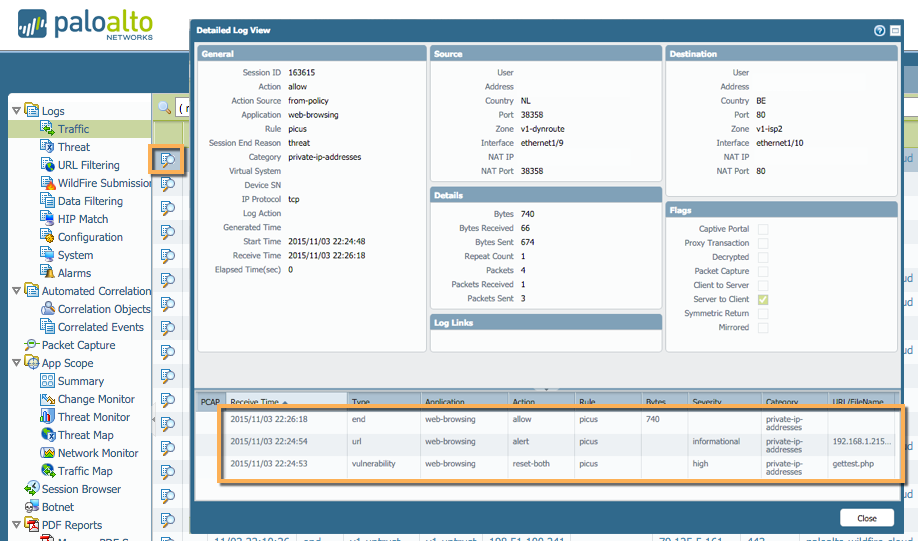This screenshot has height=545, width=918.
Task: Open Data Filtering logs
Action: (89, 201)
